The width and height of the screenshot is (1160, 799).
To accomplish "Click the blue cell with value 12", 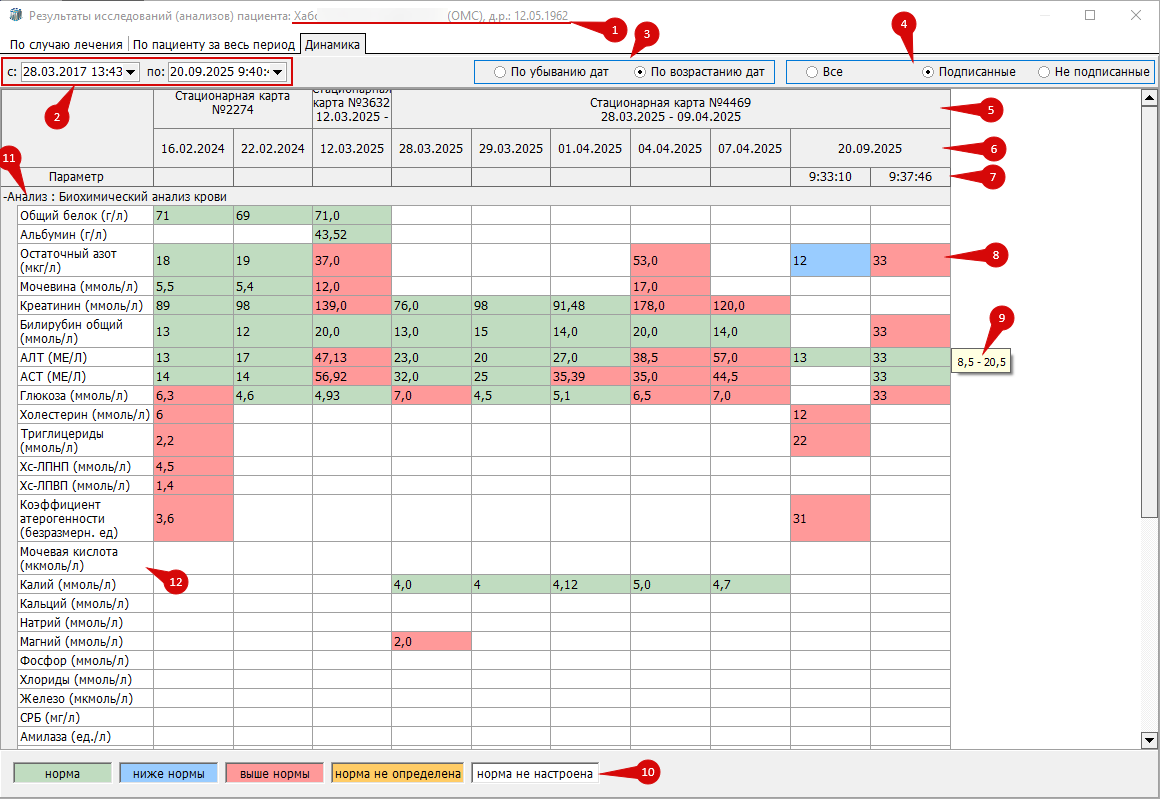I will (830, 260).
